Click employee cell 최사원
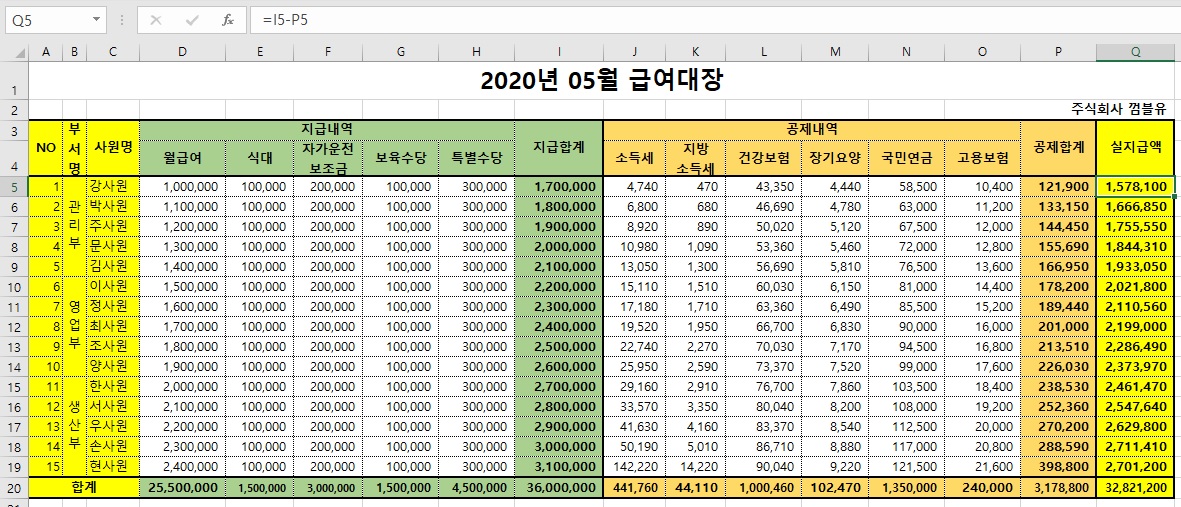This screenshot has height=507, width=1181. pyautogui.click(x=112, y=326)
